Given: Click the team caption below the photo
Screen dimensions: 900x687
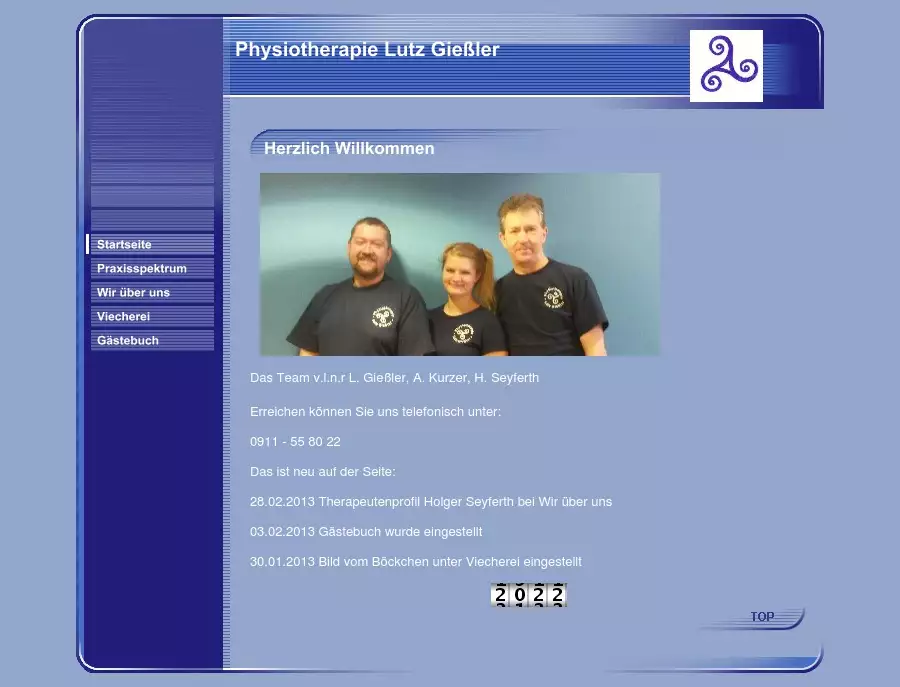Looking at the screenshot, I should (x=394, y=378).
